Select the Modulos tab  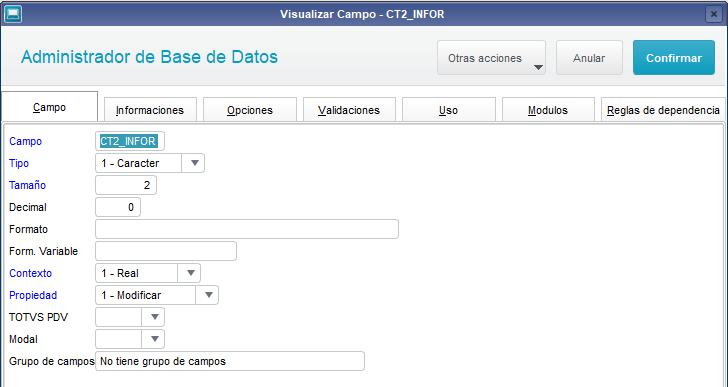[x=548, y=110]
